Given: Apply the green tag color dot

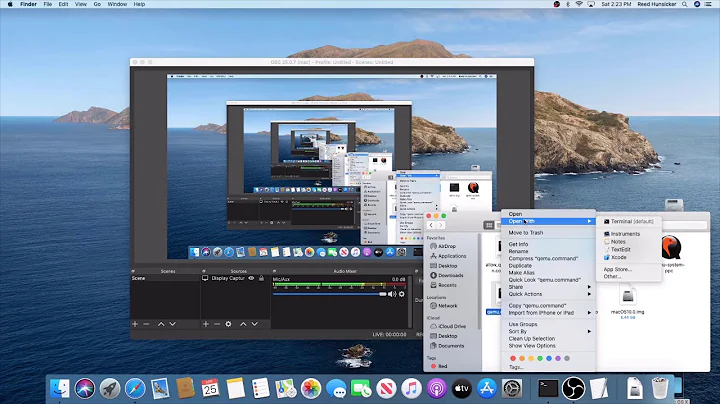Looking at the screenshot, I should [540, 359].
